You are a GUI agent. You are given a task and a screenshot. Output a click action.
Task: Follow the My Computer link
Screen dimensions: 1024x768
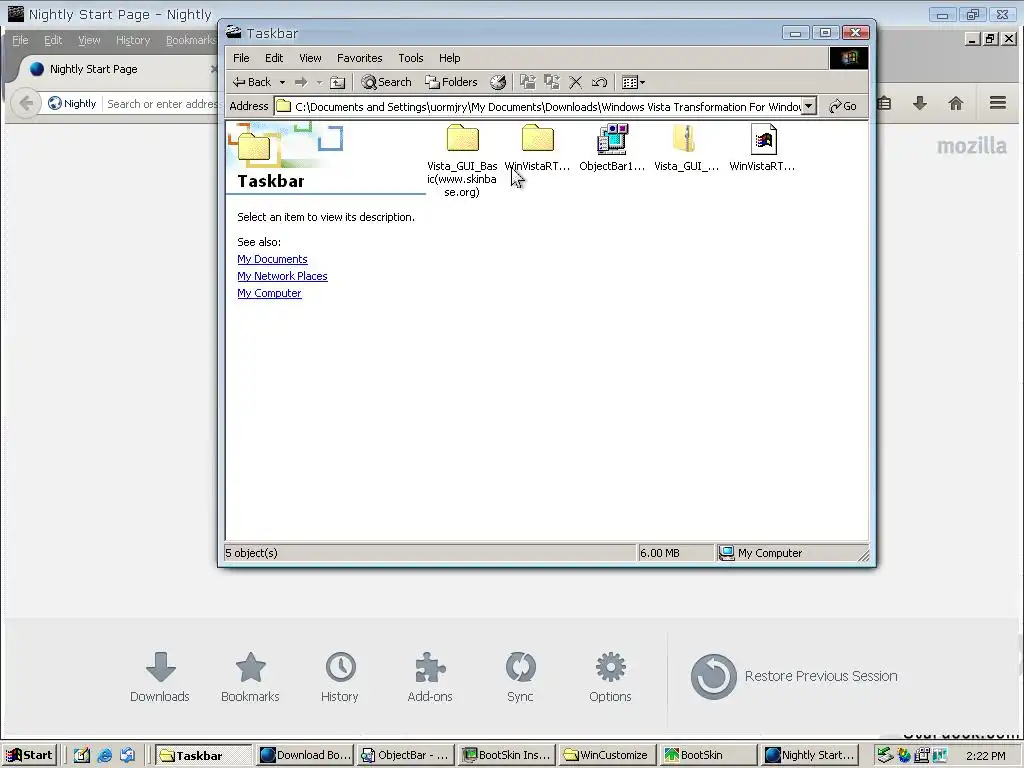[269, 293]
